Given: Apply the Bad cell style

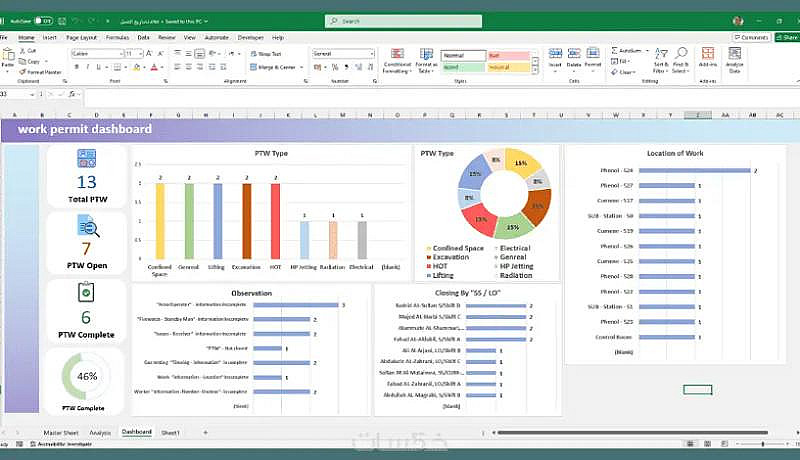Looking at the screenshot, I should [x=509, y=55].
